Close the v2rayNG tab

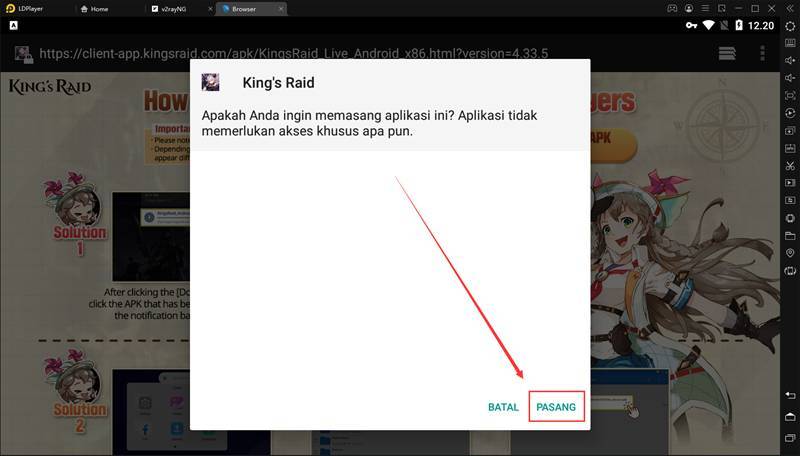(210, 9)
